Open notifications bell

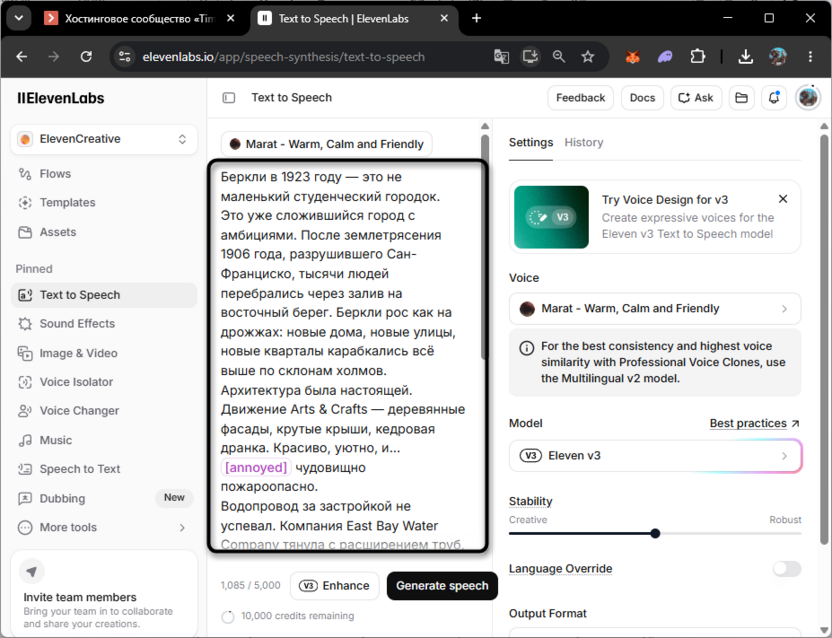(x=774, y=98)
